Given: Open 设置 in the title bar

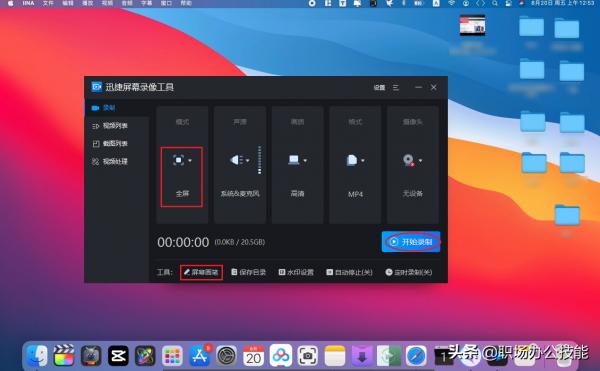Looking at the screenshot, I should tap(379, 88).
